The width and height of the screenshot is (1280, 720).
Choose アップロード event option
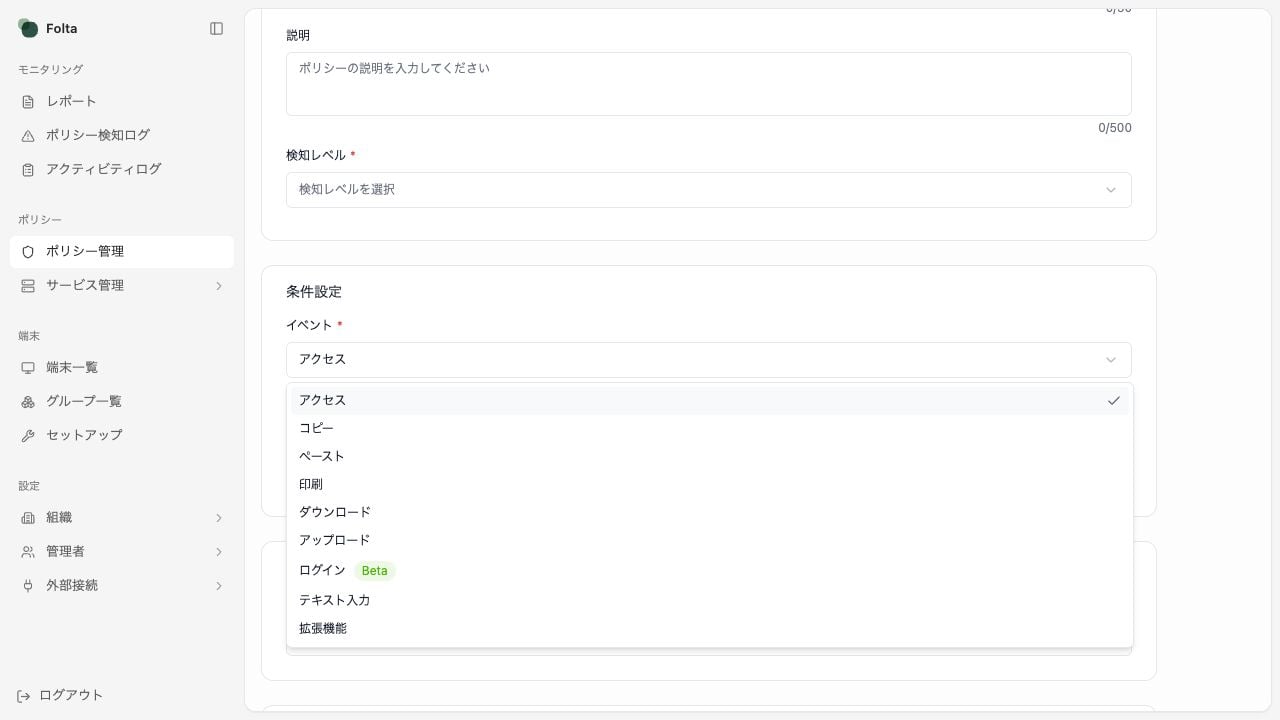pyautogui.click(x=709, y=540)
